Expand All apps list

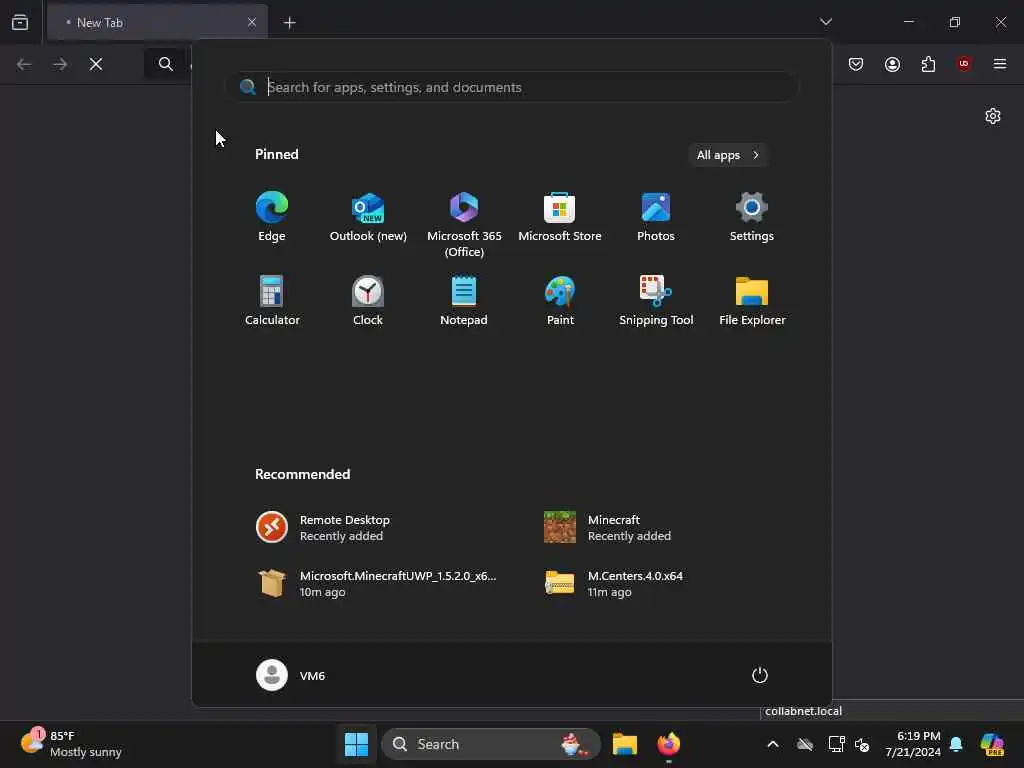[728, 155]
